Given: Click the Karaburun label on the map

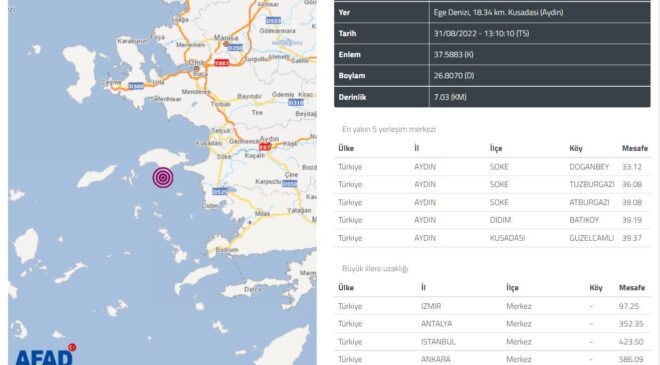Looking at the screenshot, I should coord(133,41).
